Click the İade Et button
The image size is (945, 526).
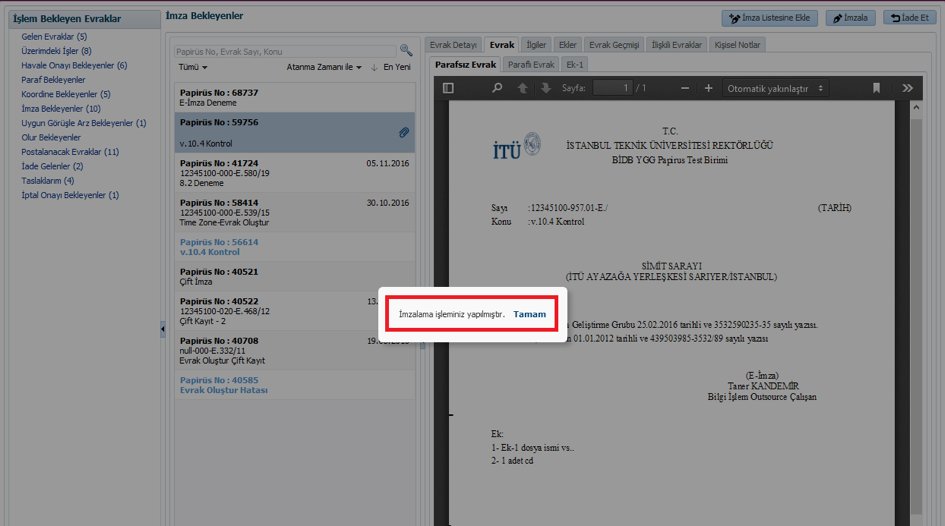909,18
